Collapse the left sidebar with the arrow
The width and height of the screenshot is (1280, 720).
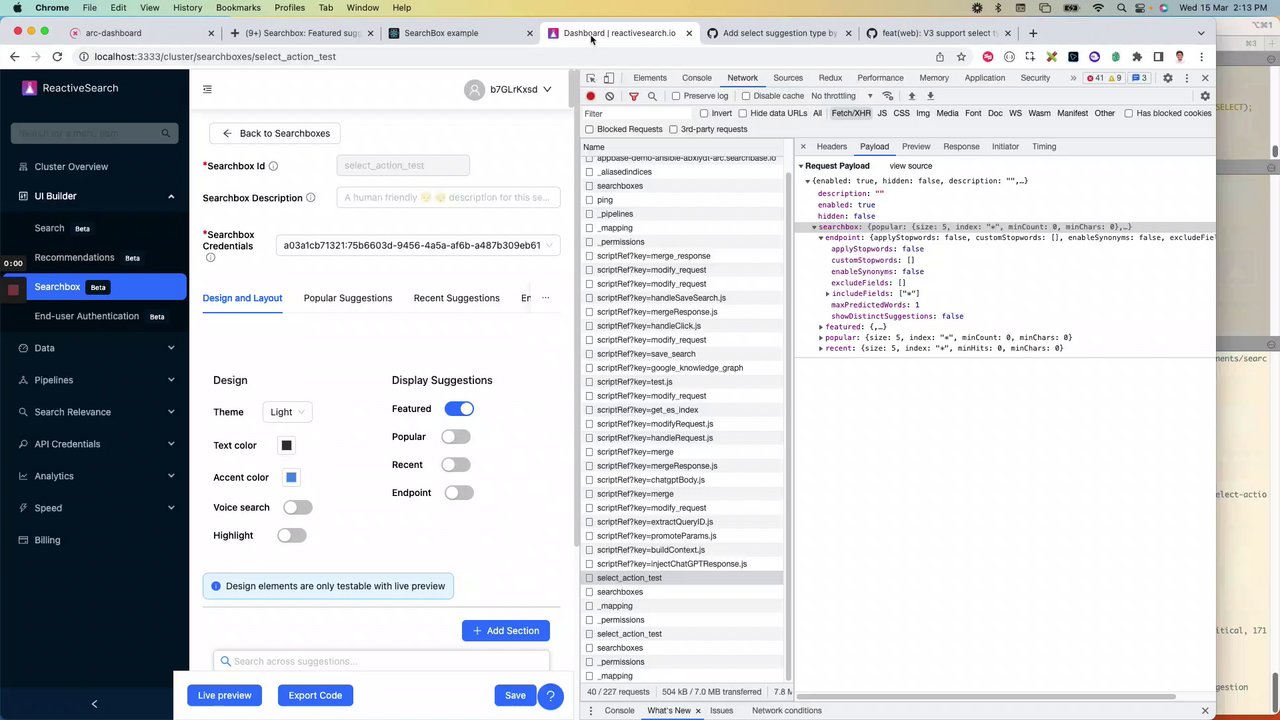click(x=95, y=704)
